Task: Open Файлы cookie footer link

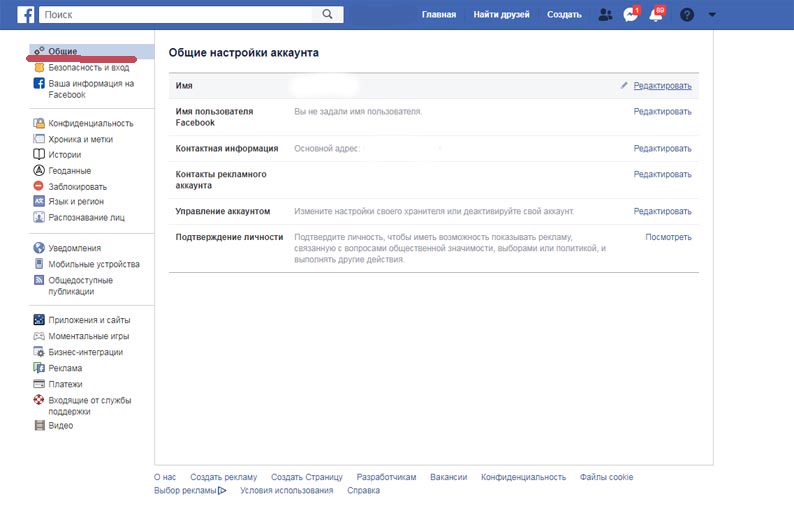Action: [606, 477]
